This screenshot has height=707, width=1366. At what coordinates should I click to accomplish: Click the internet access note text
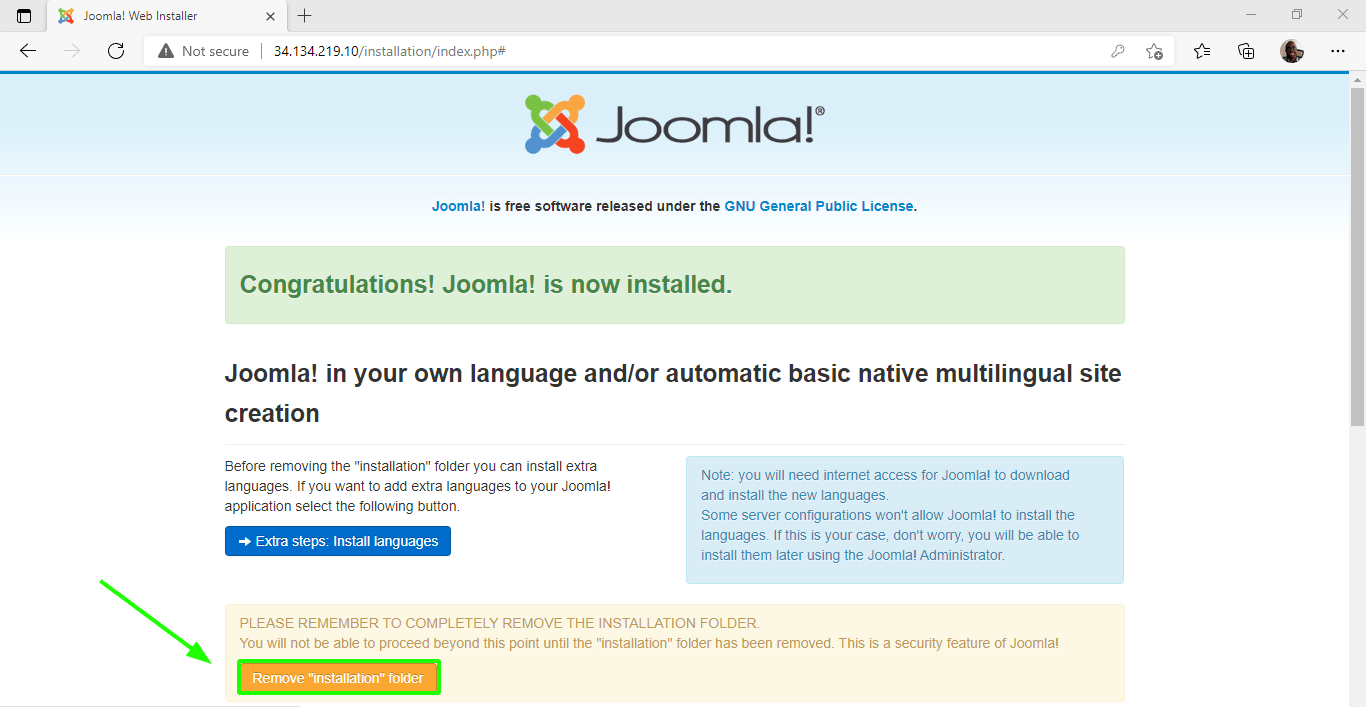888,515
